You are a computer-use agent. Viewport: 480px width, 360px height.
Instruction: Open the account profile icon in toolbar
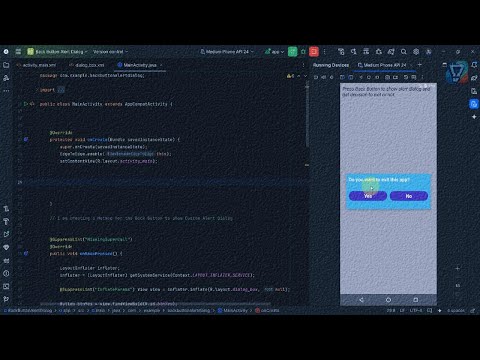(x=429, y=52)
